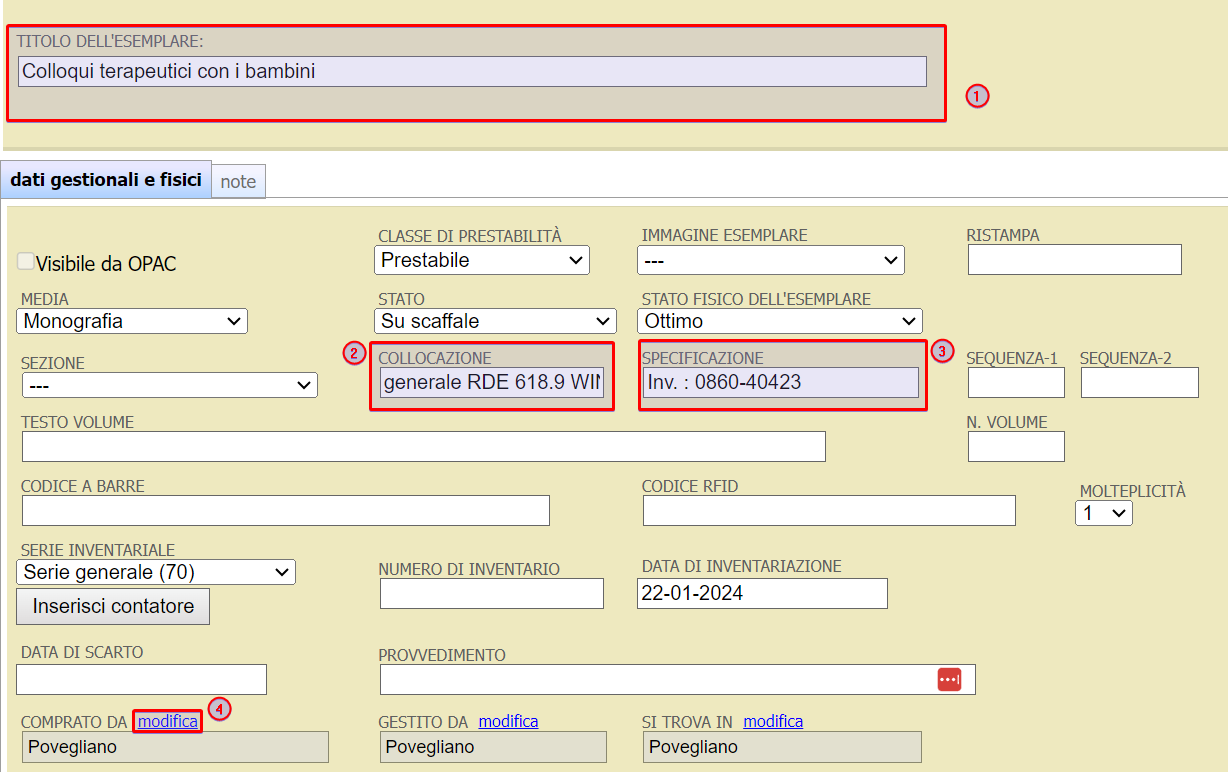Open the Classe di prestabilità dropdown
The height and width of the screenshot is (772, 1228).
(482, 260)
